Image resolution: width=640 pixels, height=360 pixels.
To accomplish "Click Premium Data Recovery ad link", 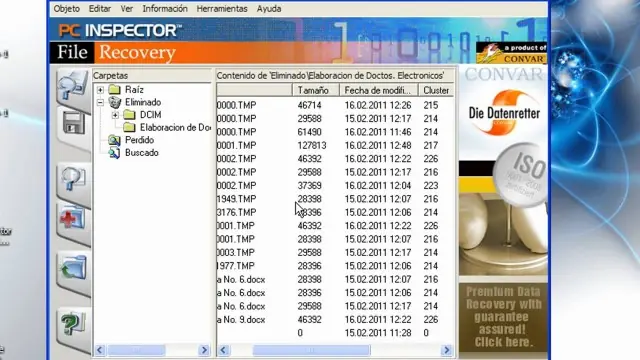I will click(503, 317).
